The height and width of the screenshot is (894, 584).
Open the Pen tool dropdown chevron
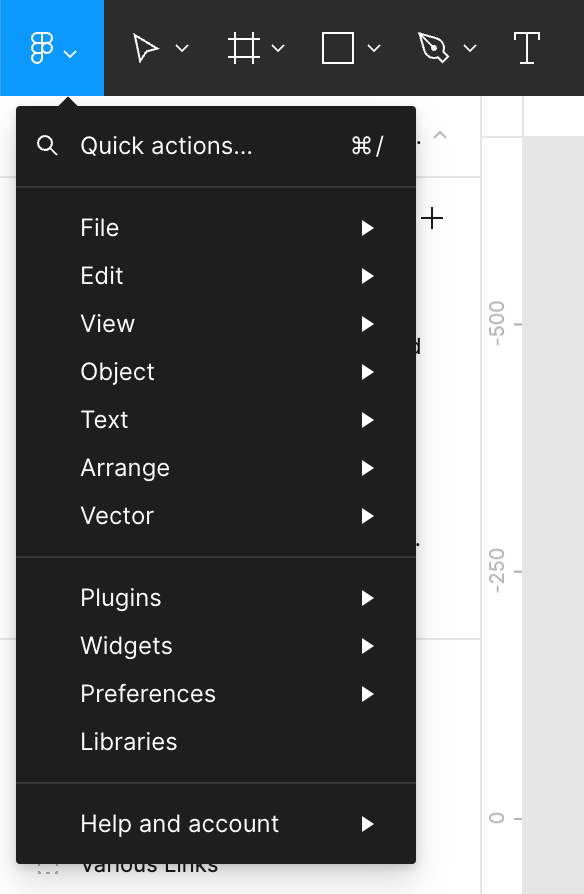[470, 50]
